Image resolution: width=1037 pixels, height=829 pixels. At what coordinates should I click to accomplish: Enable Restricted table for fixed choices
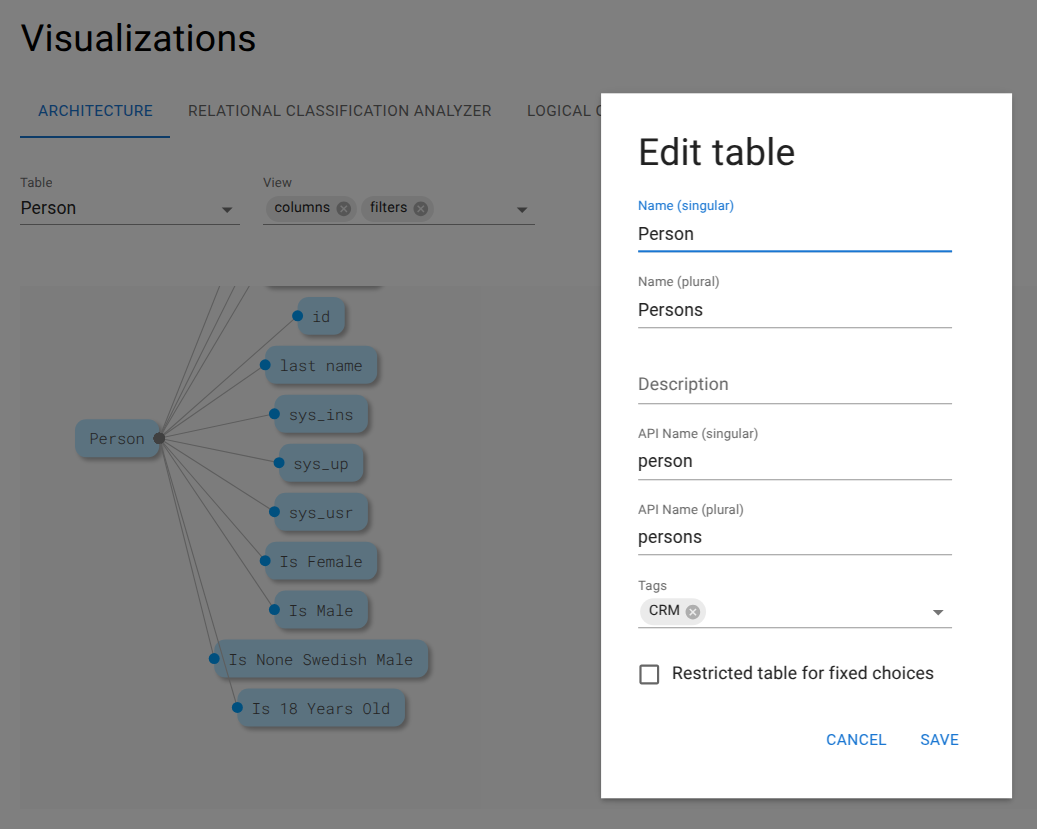coord(650,674)
